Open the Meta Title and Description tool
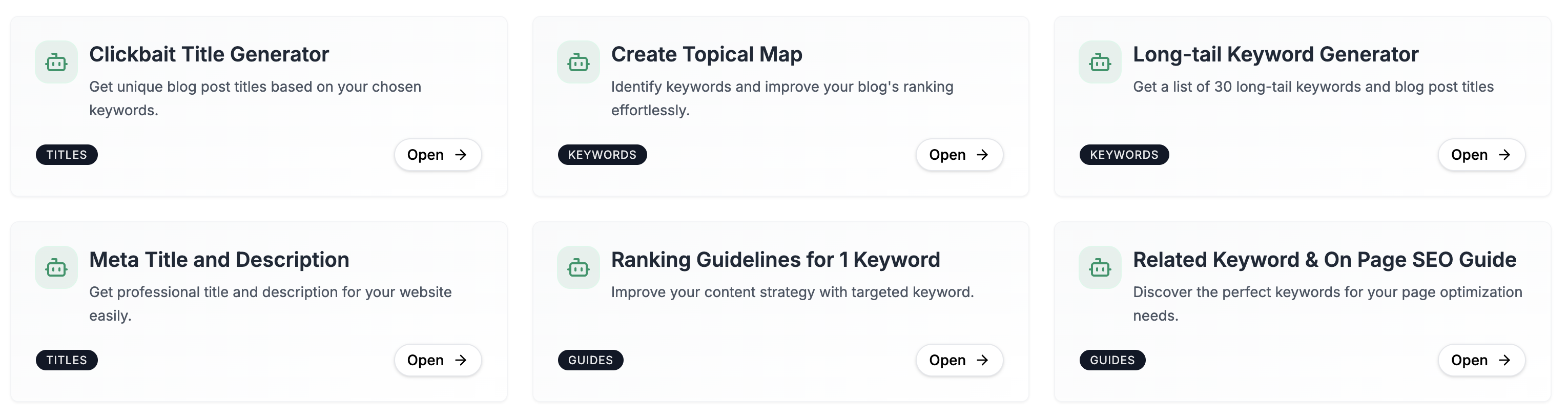Image resolution: width=1568 pixels, height=419 pixels. (438, 360)
